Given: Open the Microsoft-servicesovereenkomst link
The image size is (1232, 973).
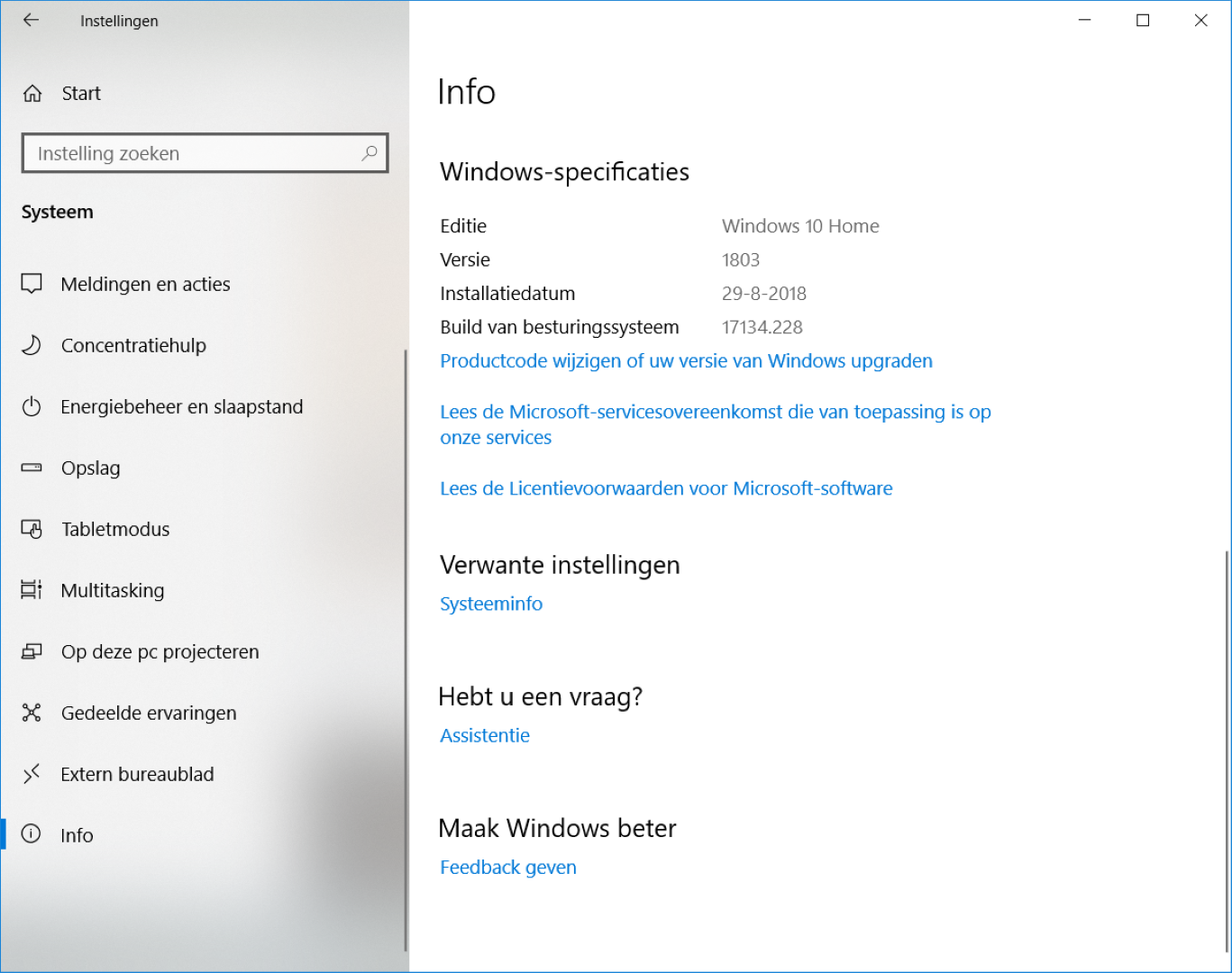Looking at the screenshot, I should [x=716, y=424].
